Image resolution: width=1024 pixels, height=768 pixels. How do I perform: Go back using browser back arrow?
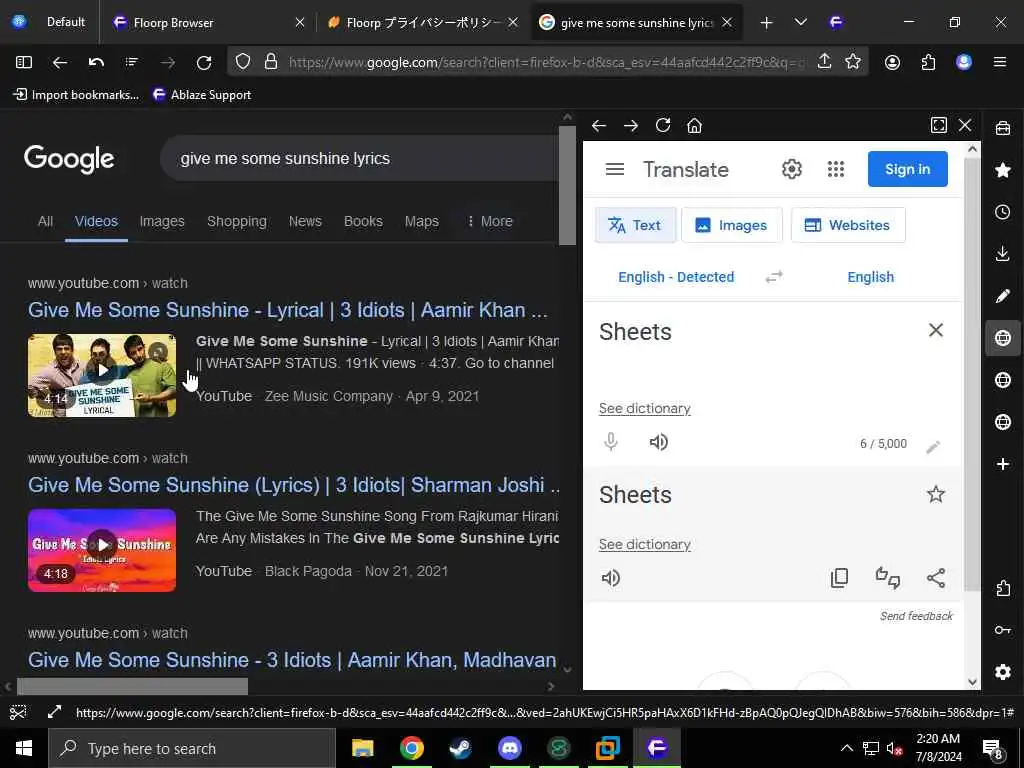pos(59,62)
